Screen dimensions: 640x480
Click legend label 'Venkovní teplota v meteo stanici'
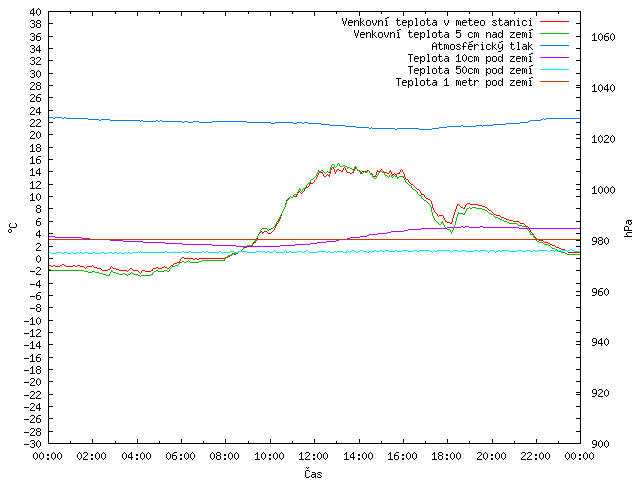(437, 22)
